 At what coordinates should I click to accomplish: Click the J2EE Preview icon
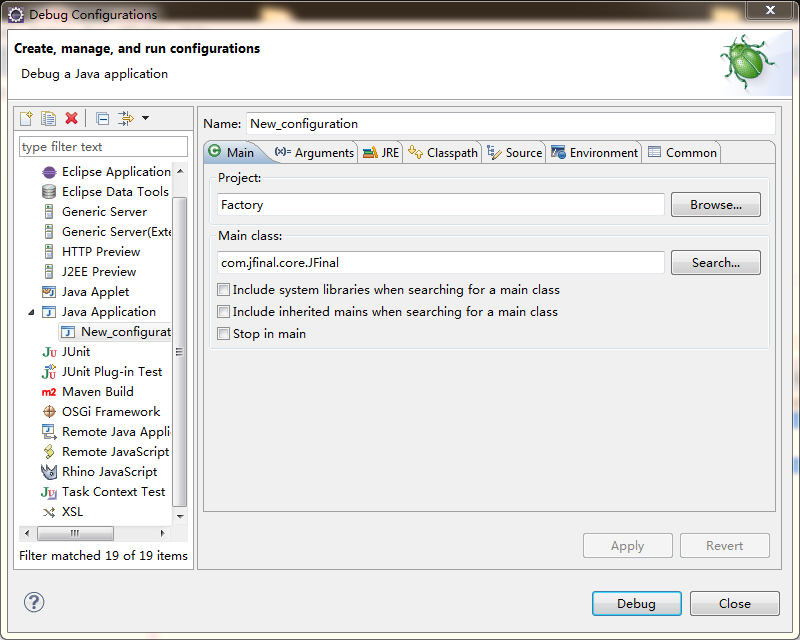[x=49, y=272]
